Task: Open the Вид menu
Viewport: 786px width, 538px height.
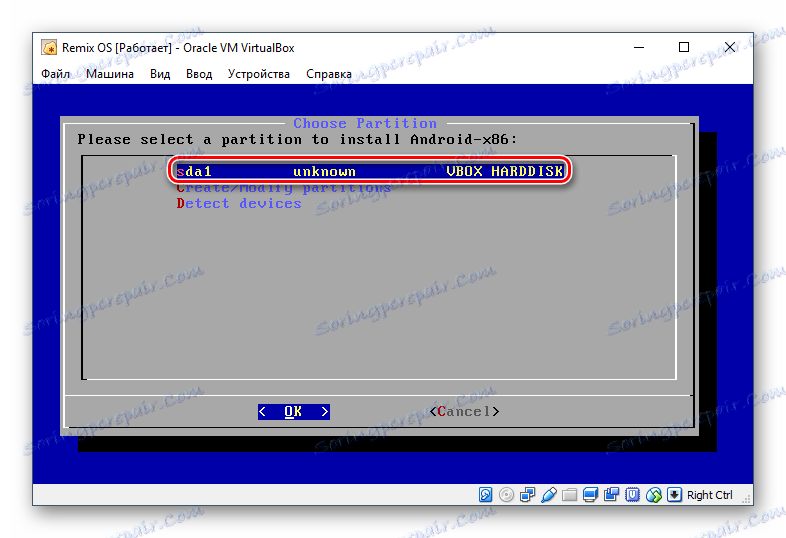Action: tap(160, 74)
